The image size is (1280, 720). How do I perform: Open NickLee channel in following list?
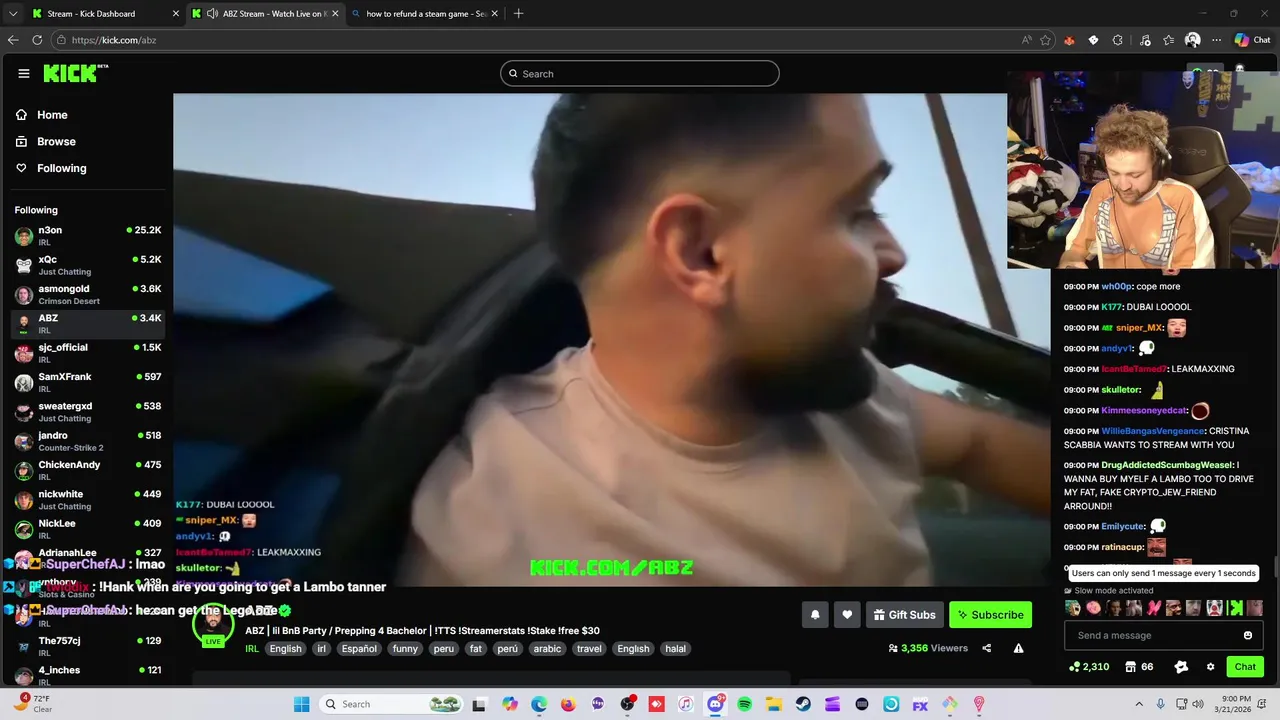point(88,529)
